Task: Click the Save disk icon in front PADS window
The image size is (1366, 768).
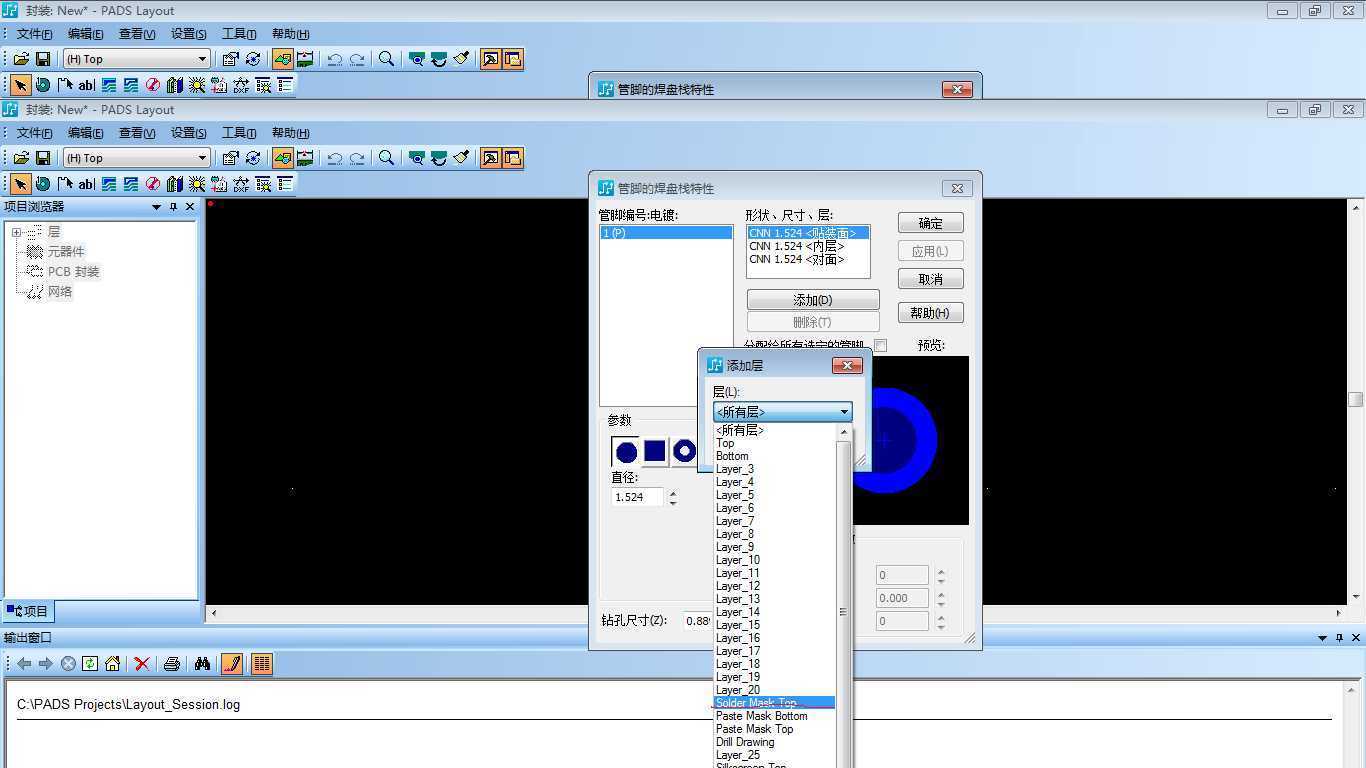Action: (43, 158)
